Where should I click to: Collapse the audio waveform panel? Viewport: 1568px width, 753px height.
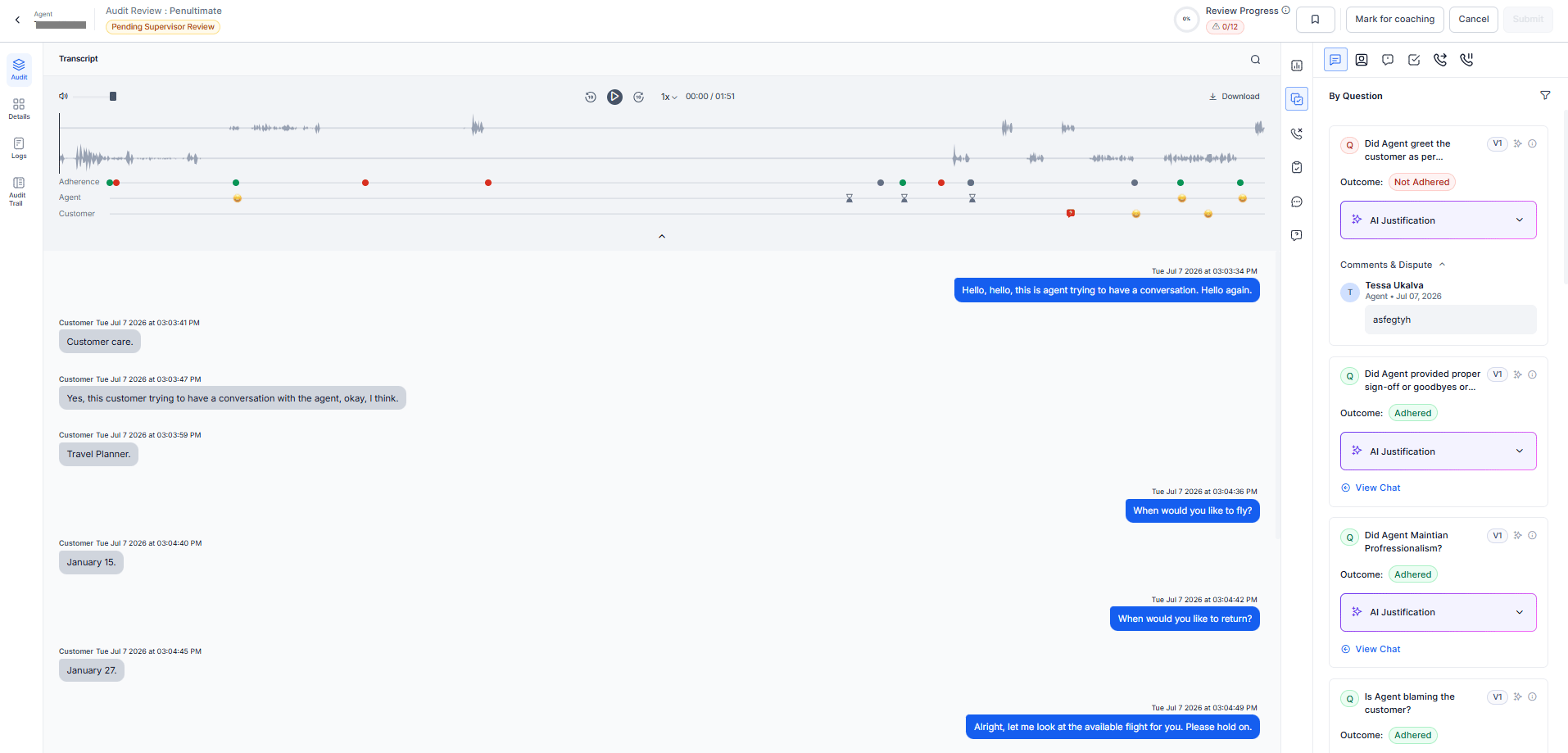tap(662, 236)
